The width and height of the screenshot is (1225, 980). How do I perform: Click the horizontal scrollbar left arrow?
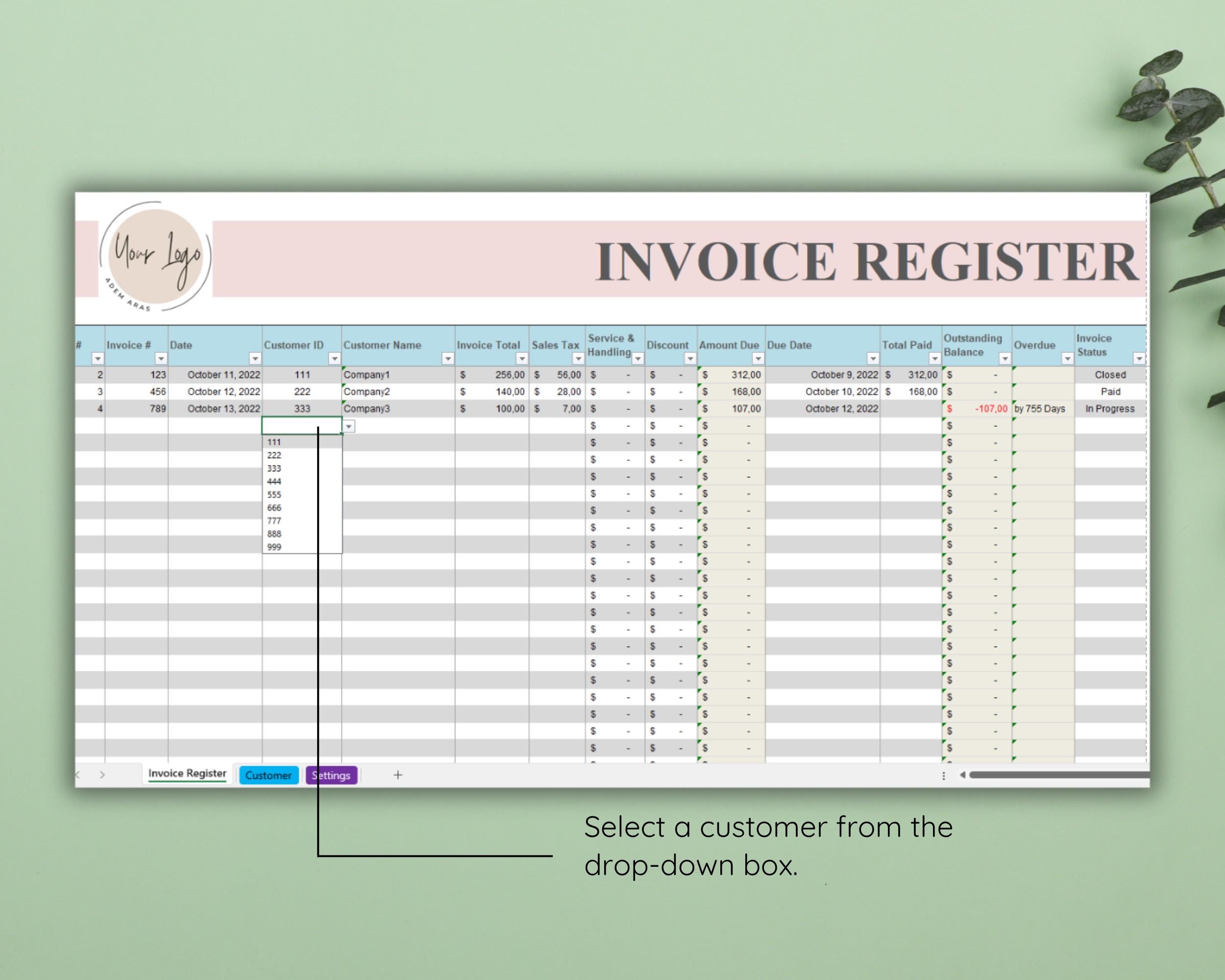[962, 775]
